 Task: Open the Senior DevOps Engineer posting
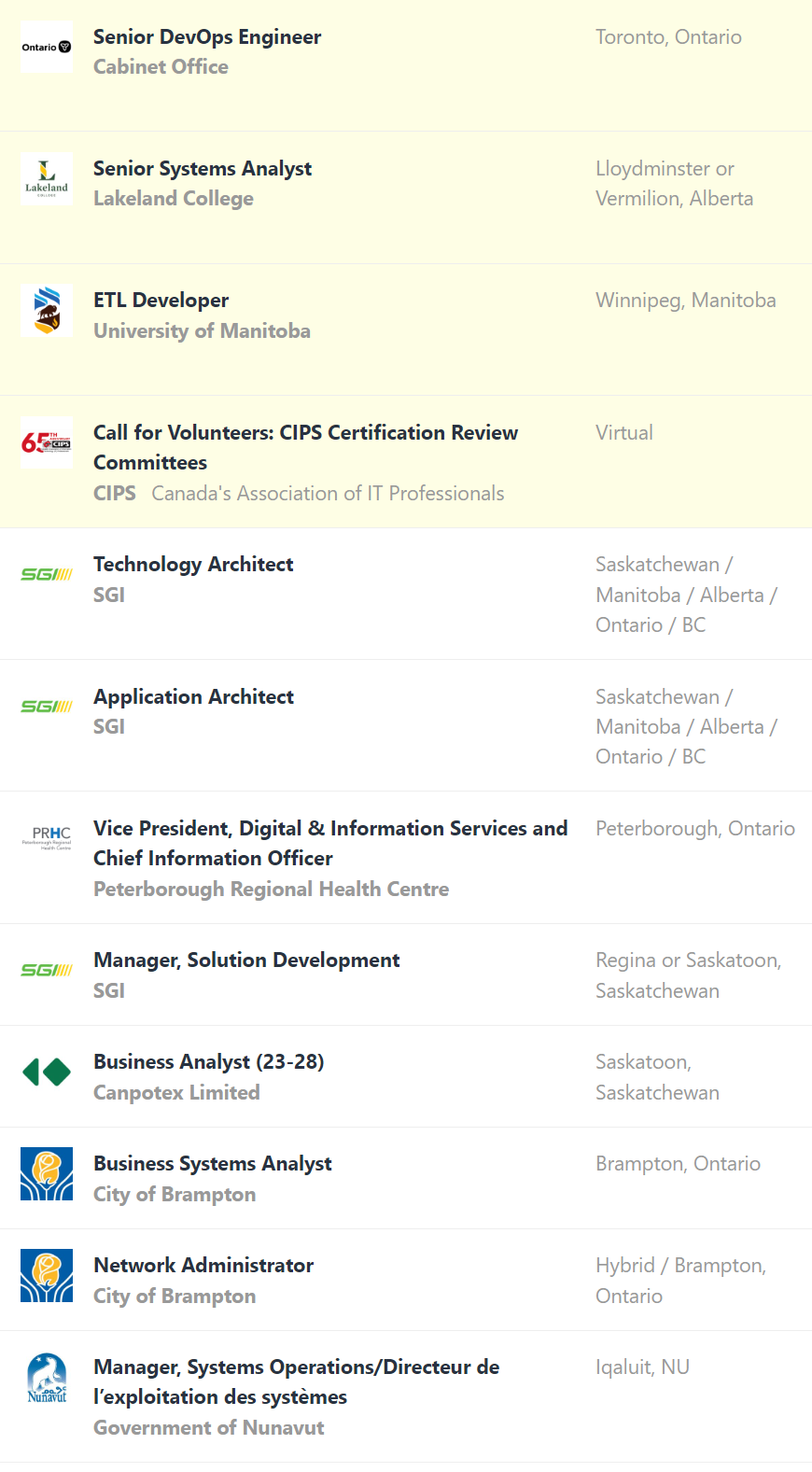[207, 37]
